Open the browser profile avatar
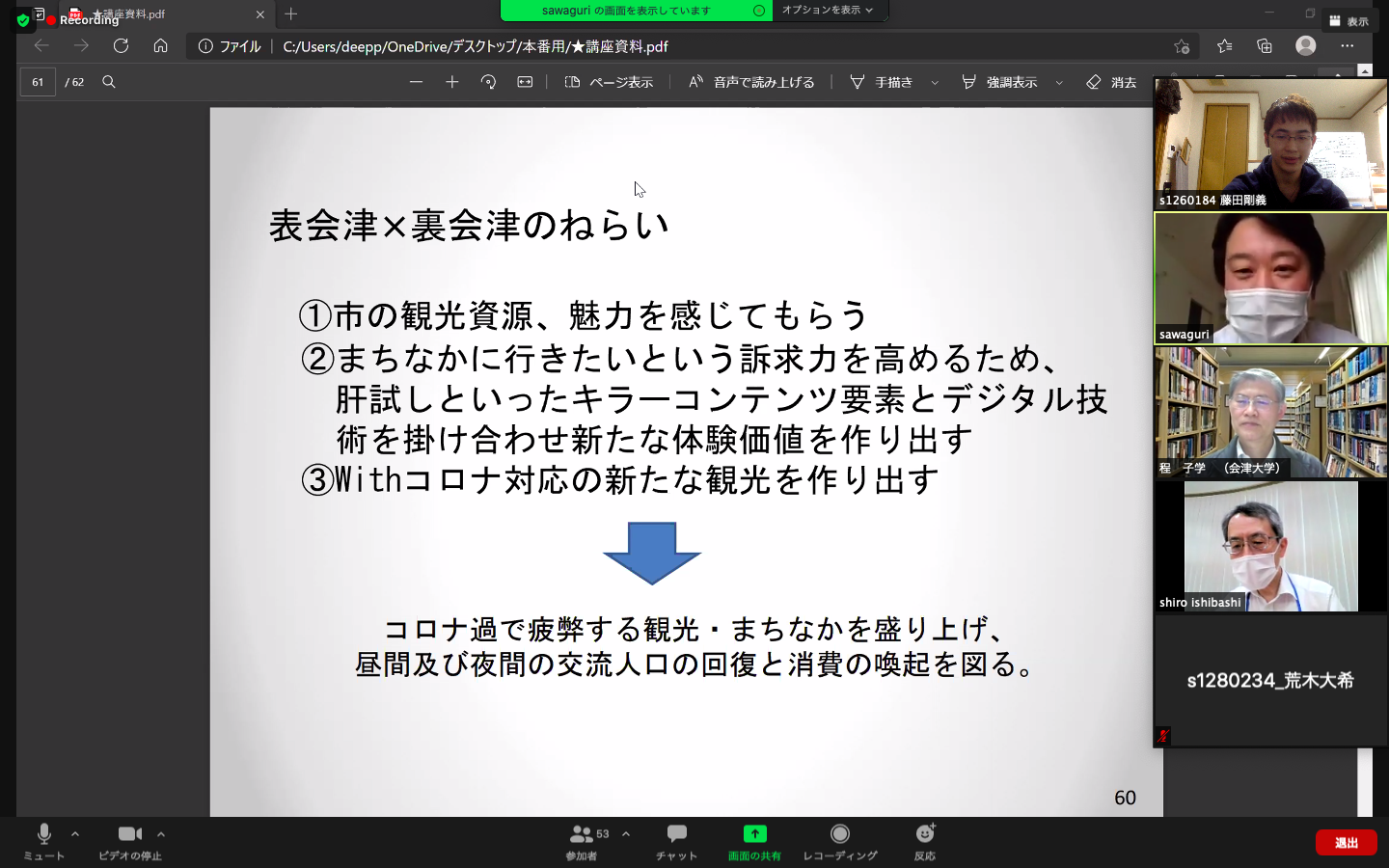 [1306, 45]
